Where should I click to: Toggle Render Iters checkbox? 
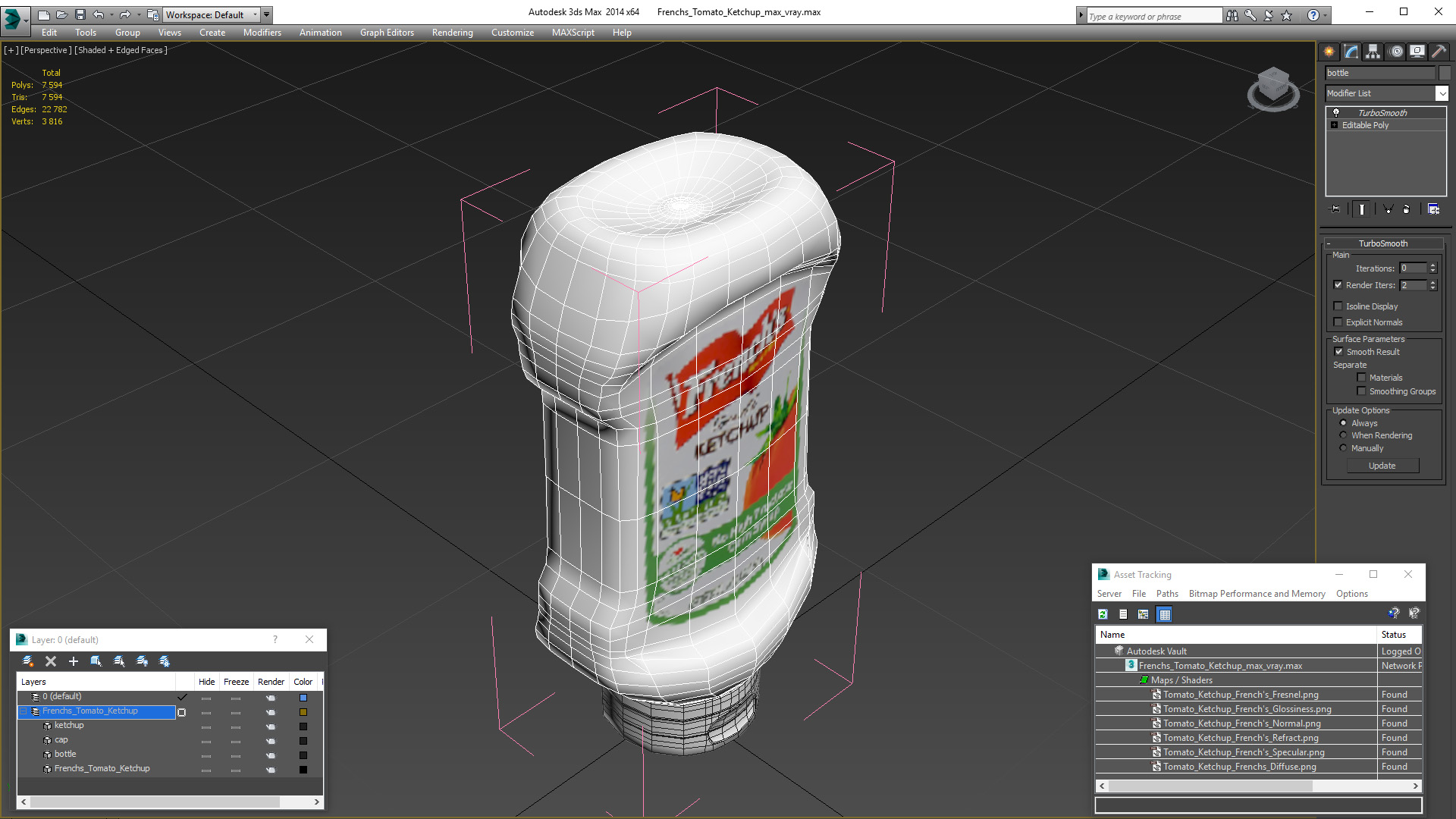(1338, 285)
